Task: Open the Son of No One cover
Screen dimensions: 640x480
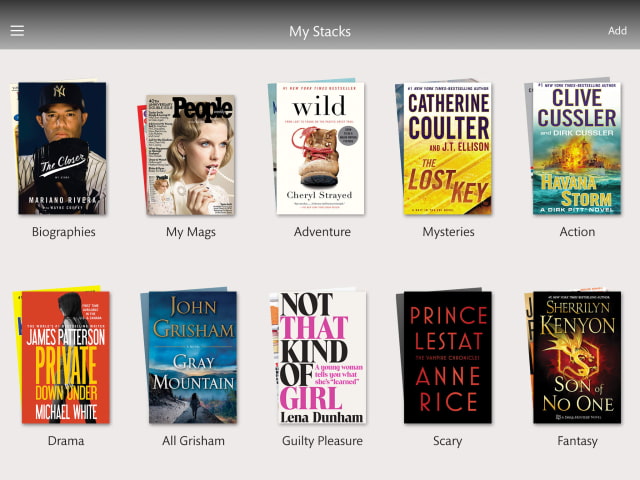Action: coord(576,357)
